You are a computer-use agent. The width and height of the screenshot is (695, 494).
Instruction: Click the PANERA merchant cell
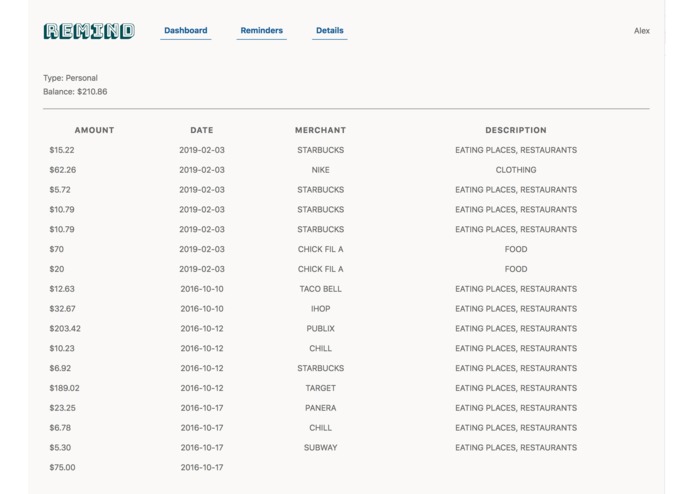tap(320, 408)
